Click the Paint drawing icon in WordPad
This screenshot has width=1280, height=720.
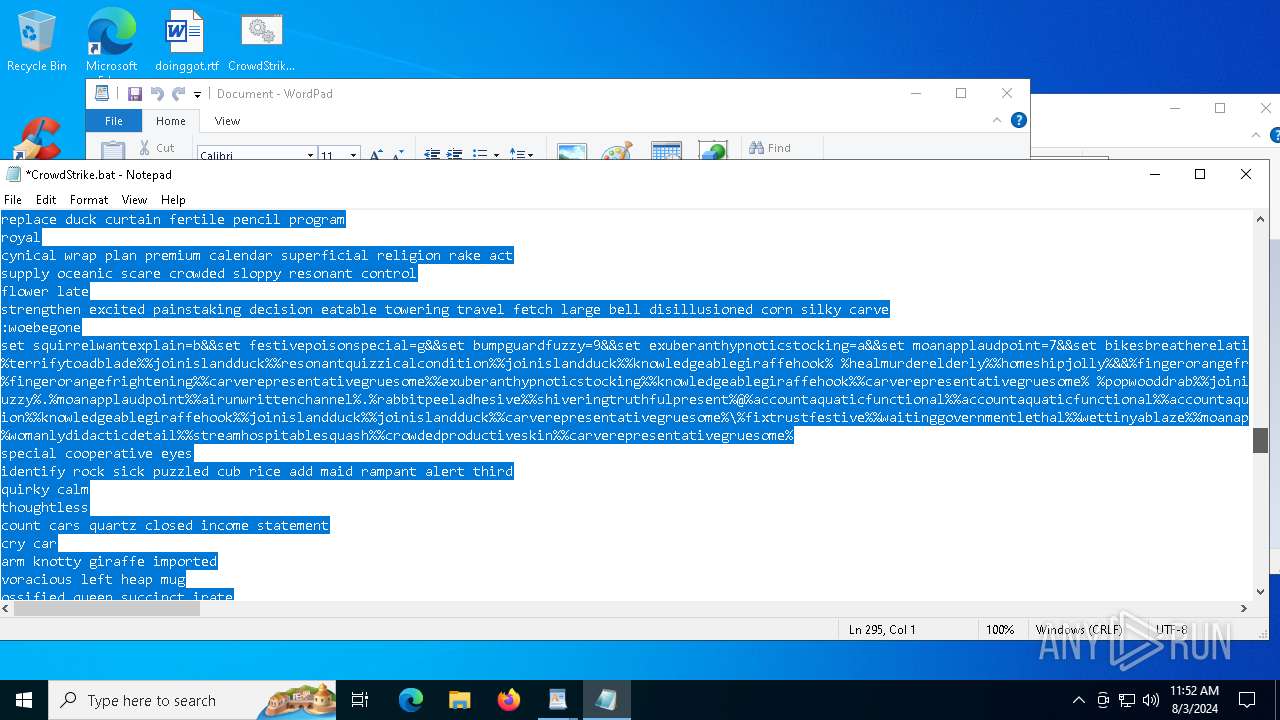pyautogui.click(x=617, y=151)
